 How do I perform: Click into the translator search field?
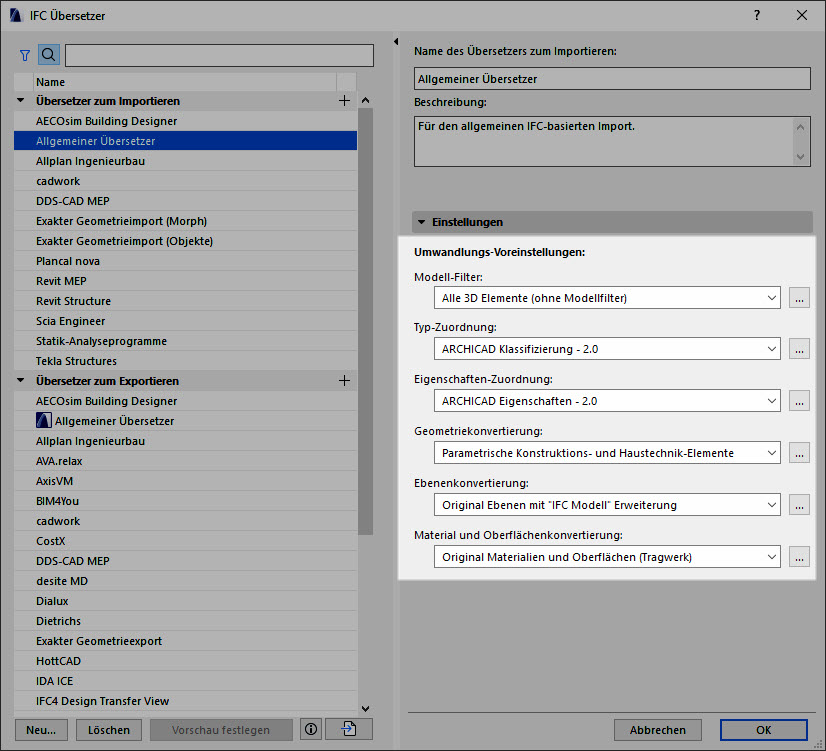219,55
